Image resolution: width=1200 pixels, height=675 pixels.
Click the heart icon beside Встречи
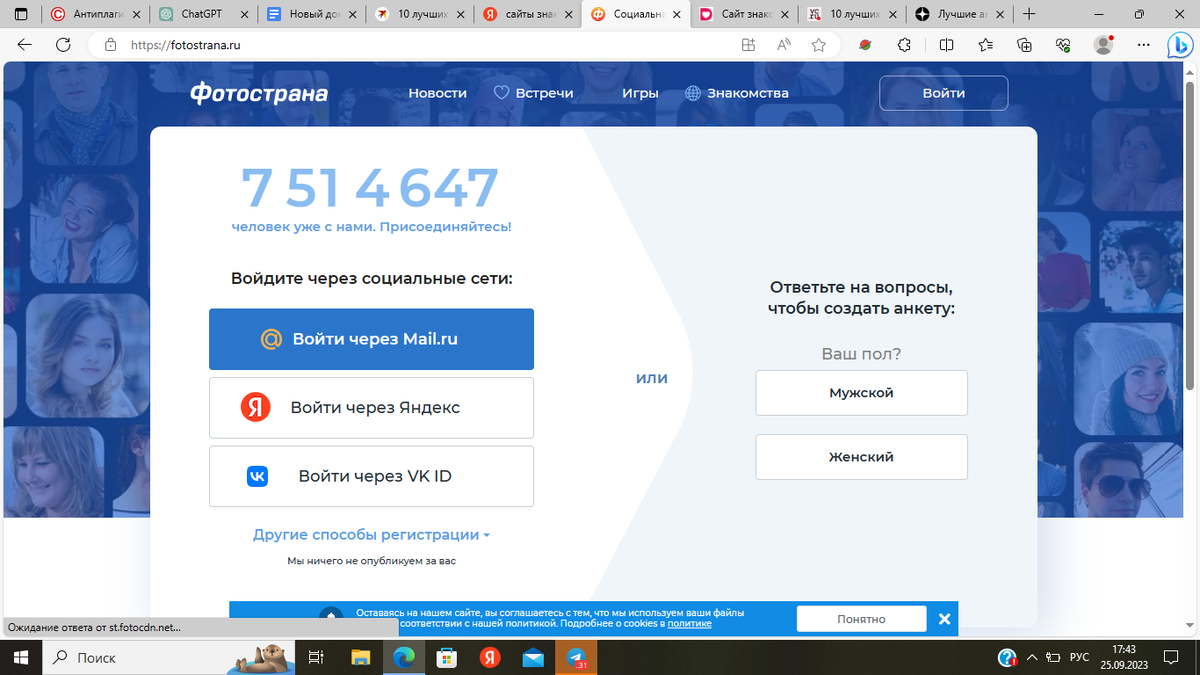click(x=502, y=93)
